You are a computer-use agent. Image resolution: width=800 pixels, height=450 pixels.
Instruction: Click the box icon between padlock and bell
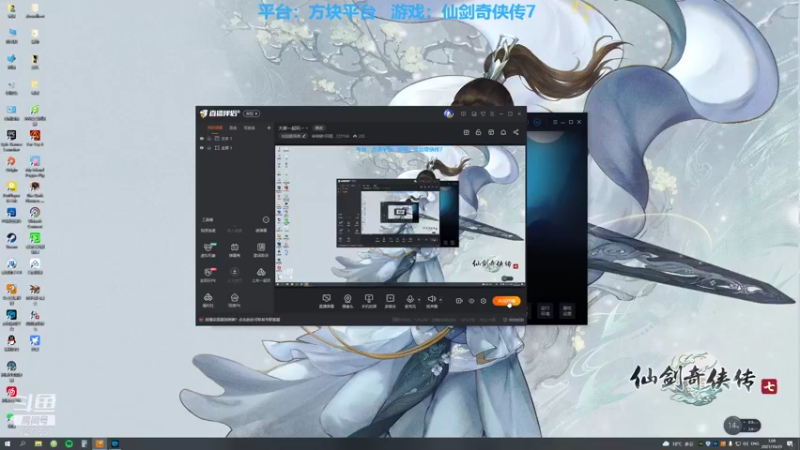(x=491, y=132)
